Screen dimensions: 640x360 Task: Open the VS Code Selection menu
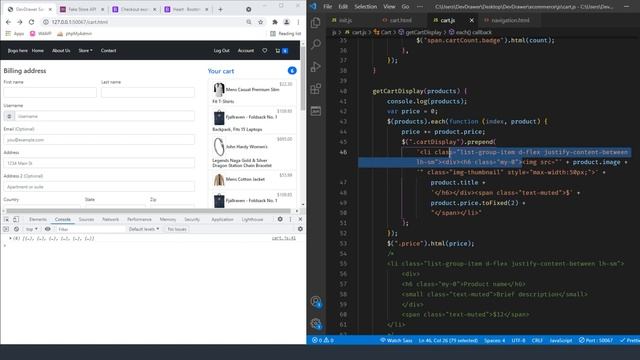[365, 7]
